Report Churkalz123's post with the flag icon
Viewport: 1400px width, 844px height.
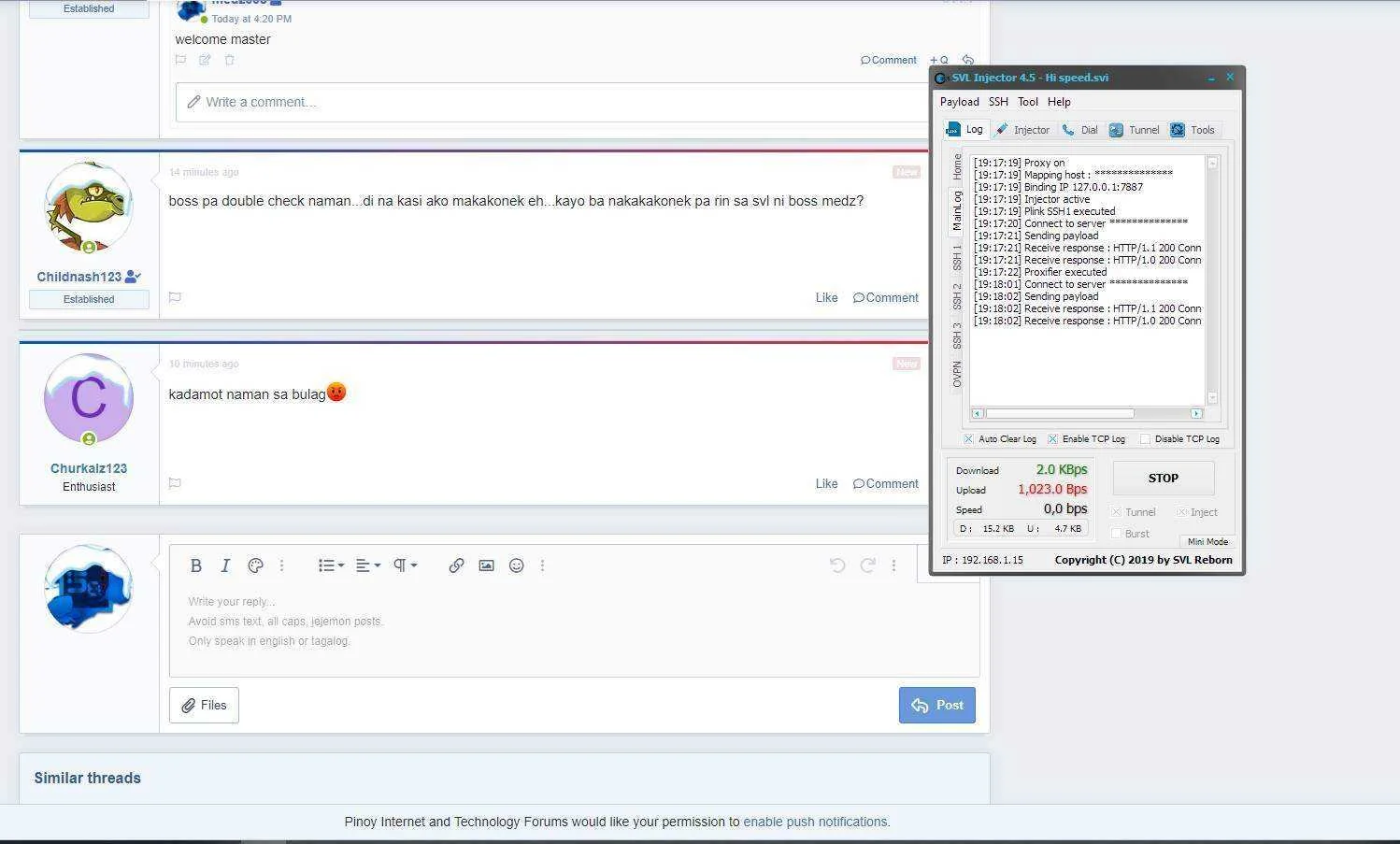pyautogui.click(x=175, y=483)
